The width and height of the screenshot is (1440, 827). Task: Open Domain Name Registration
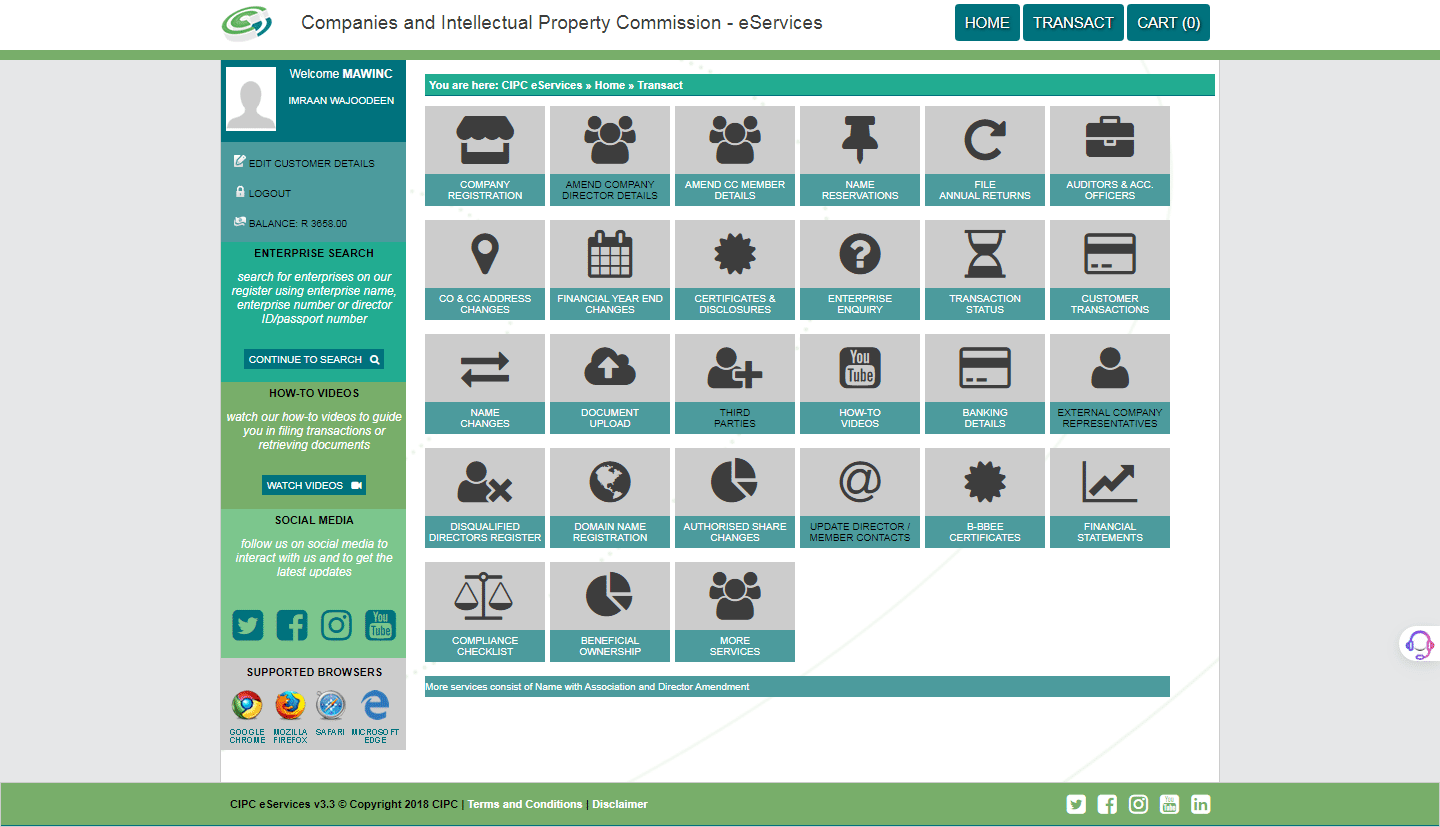pos(609,497)
